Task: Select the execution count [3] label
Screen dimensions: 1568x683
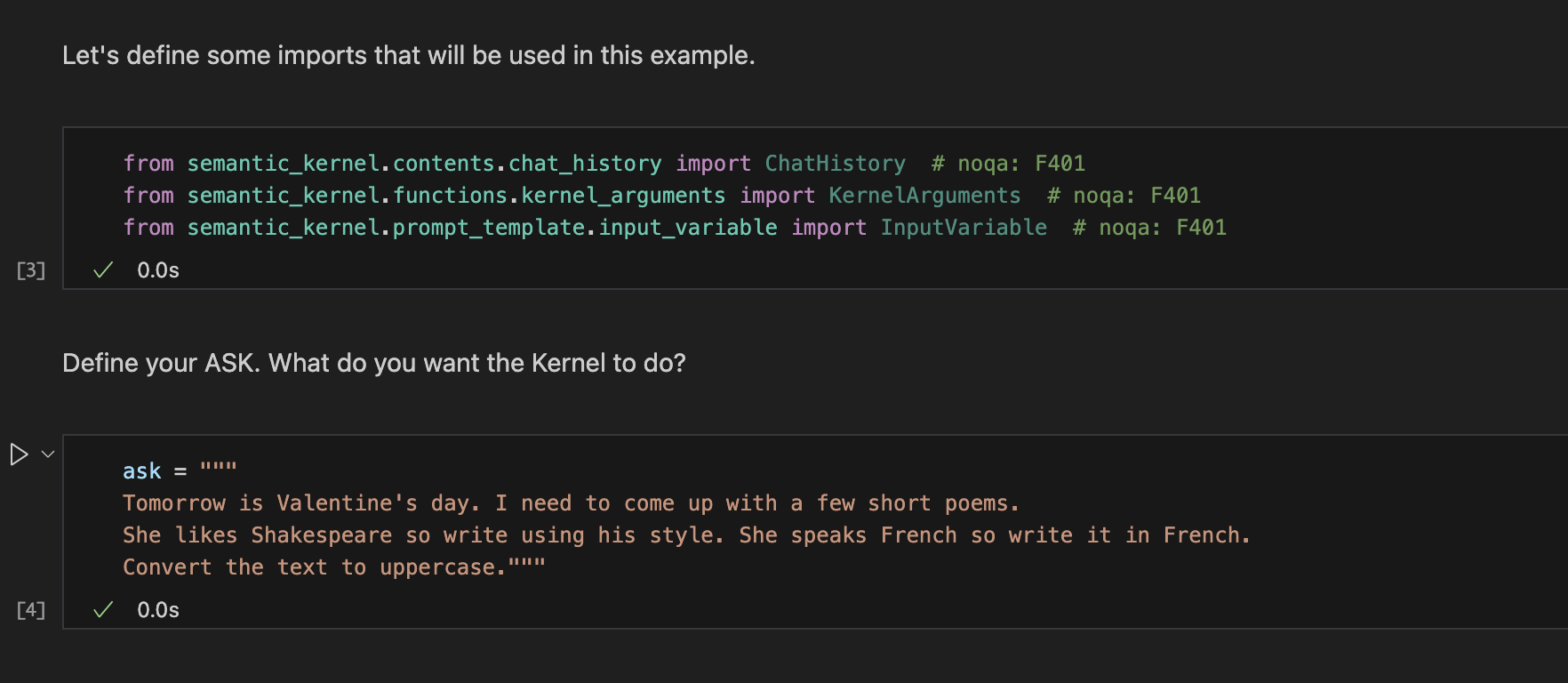Action: click(31, 270)
